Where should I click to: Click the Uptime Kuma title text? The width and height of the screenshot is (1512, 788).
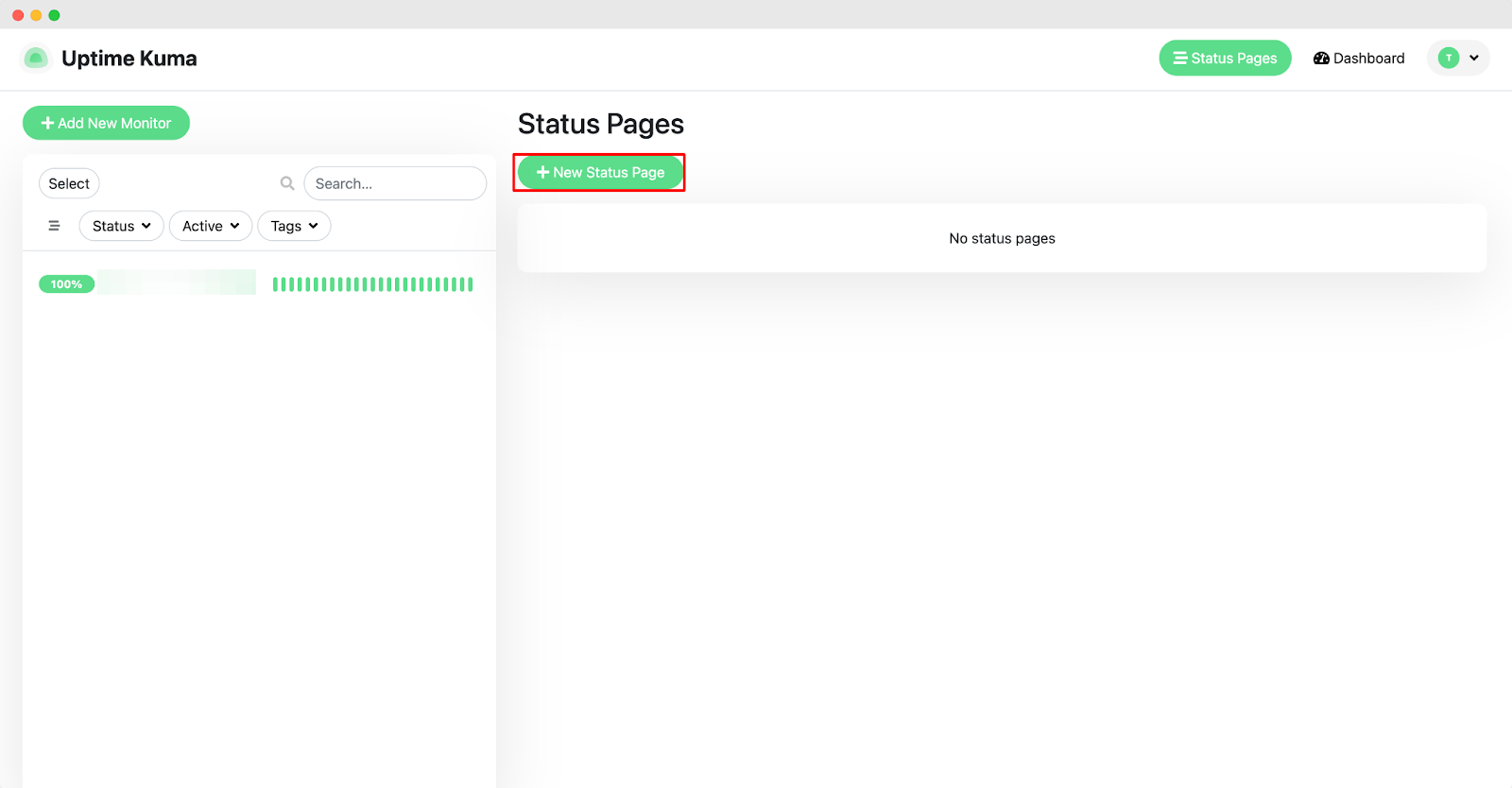(129, 59)
